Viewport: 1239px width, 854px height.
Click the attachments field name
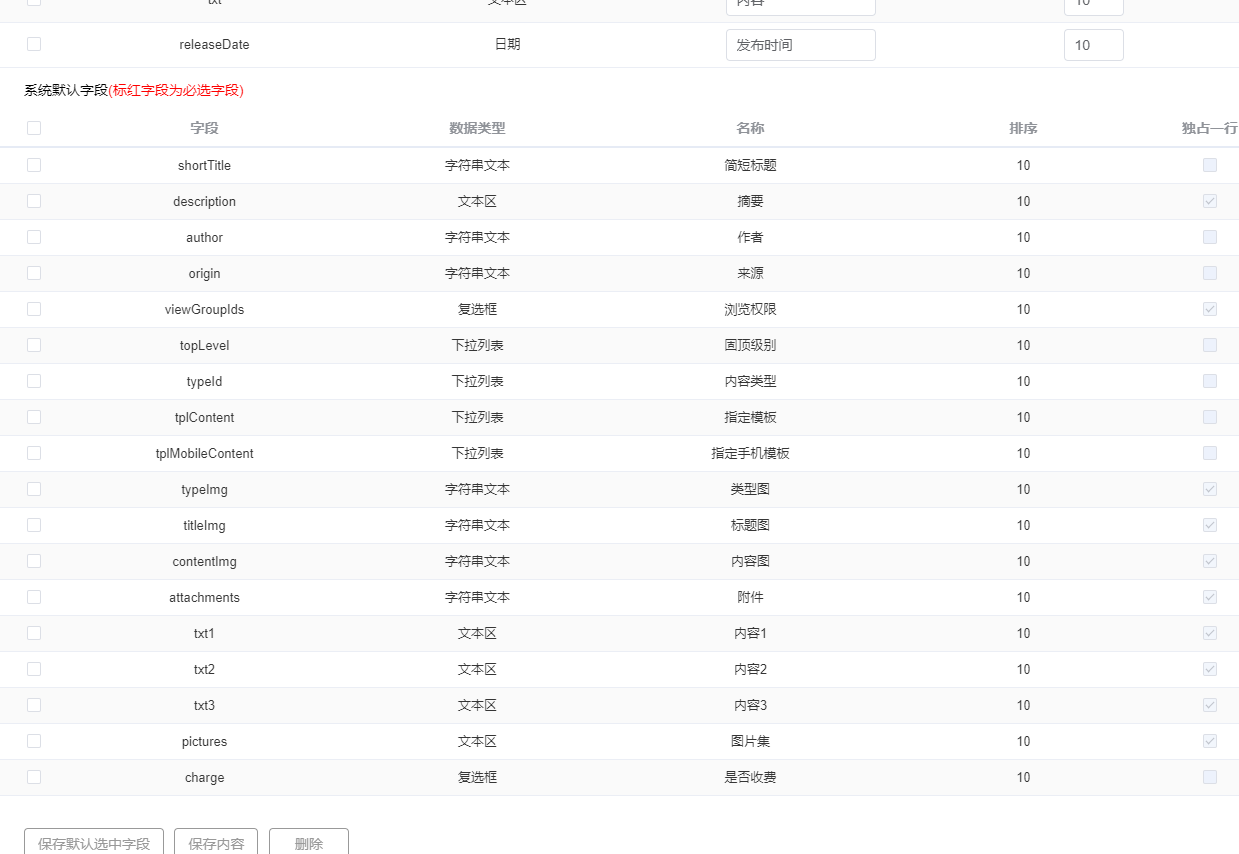click(204, 597)
